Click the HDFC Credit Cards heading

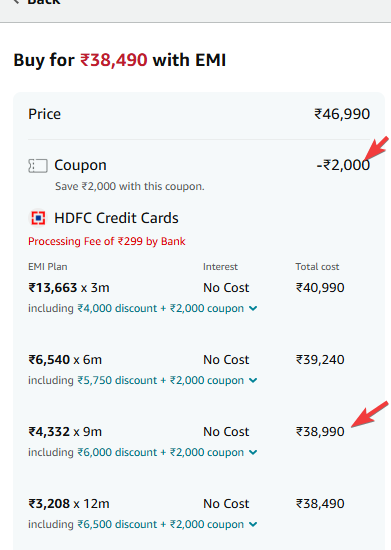[116, 218]
